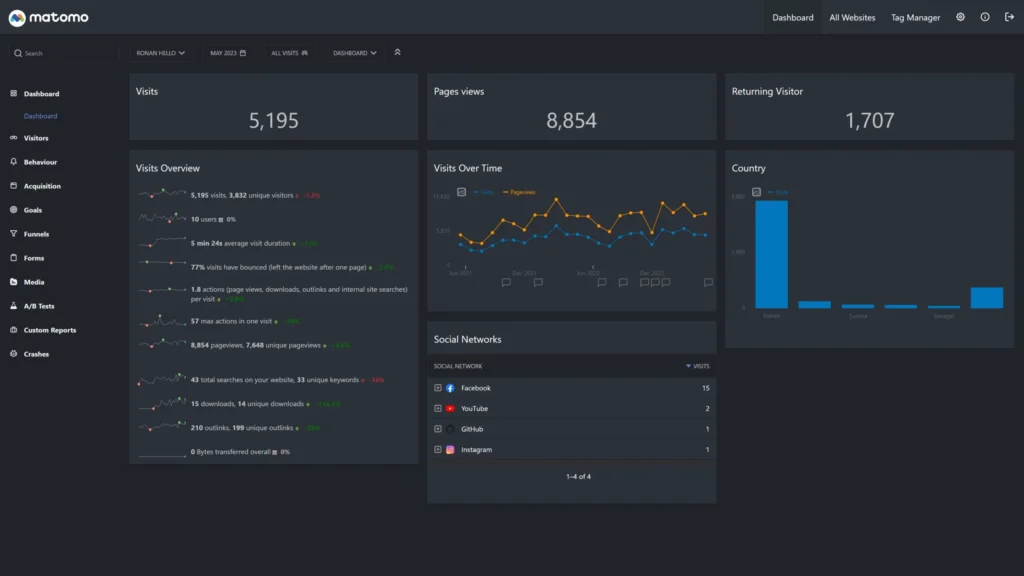
Task: Open the administration settings gear icon
Action: [960, 17]
